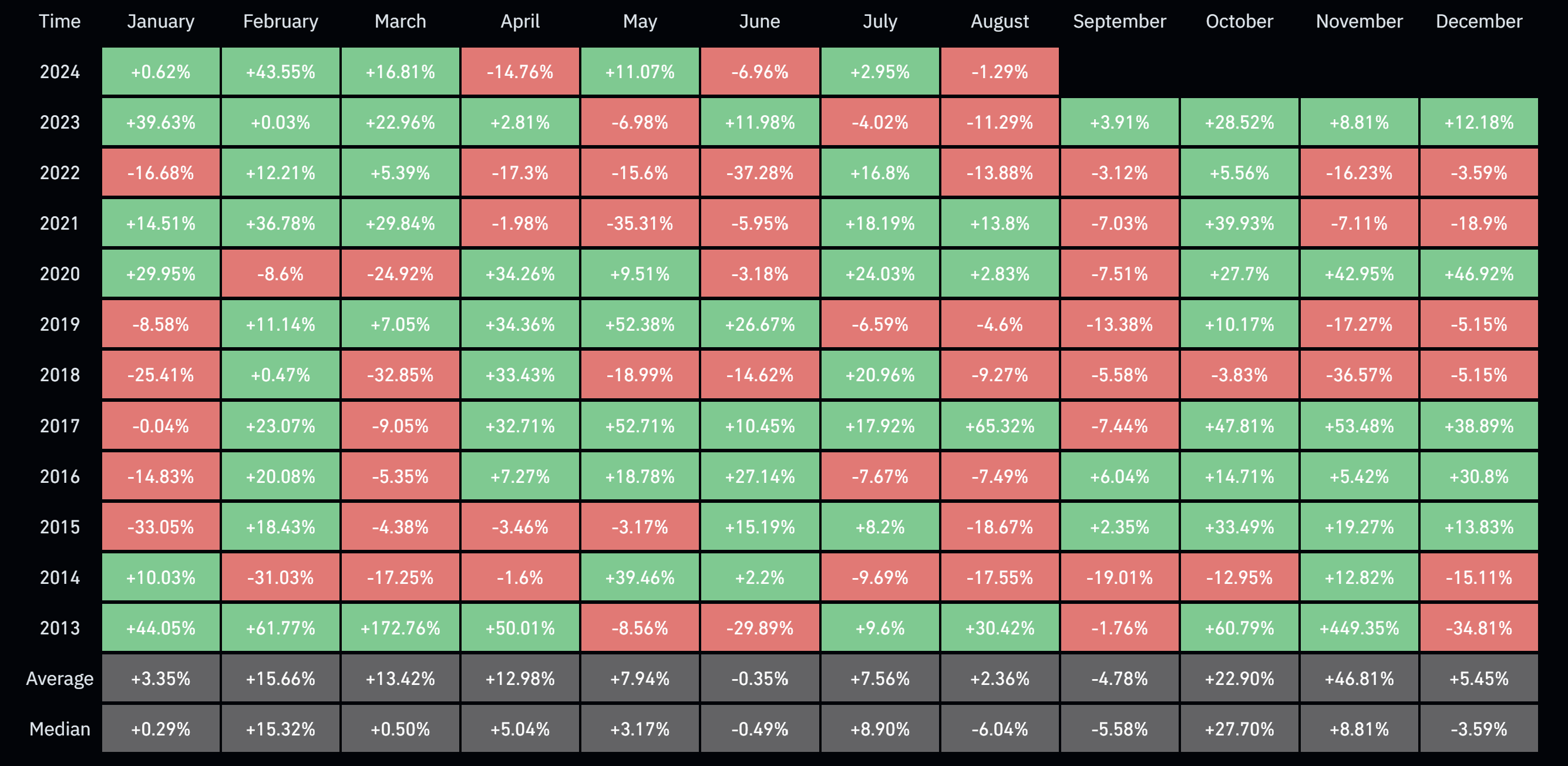Click the October average cell showing +22.90%
Screen dimensions: 1568x766
(x=1239, y=678)
